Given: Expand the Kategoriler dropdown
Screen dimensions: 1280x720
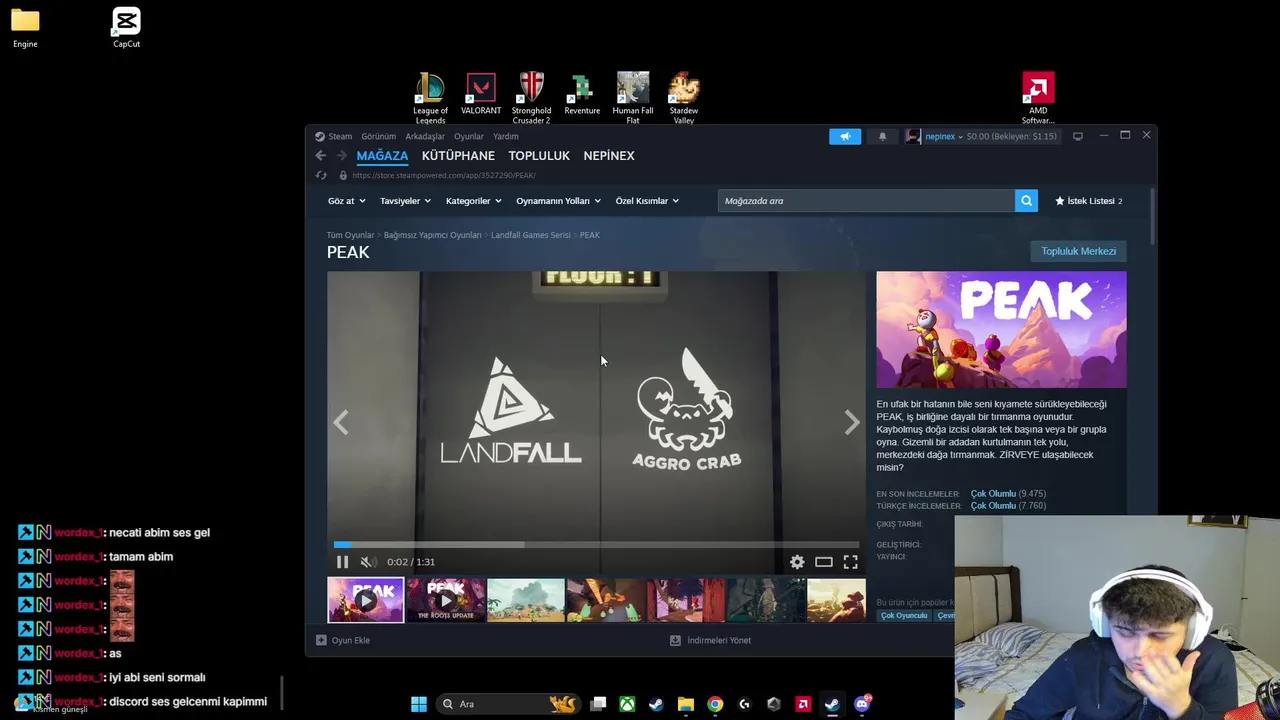Looking at the screenshot, I should tap(473, 201).
